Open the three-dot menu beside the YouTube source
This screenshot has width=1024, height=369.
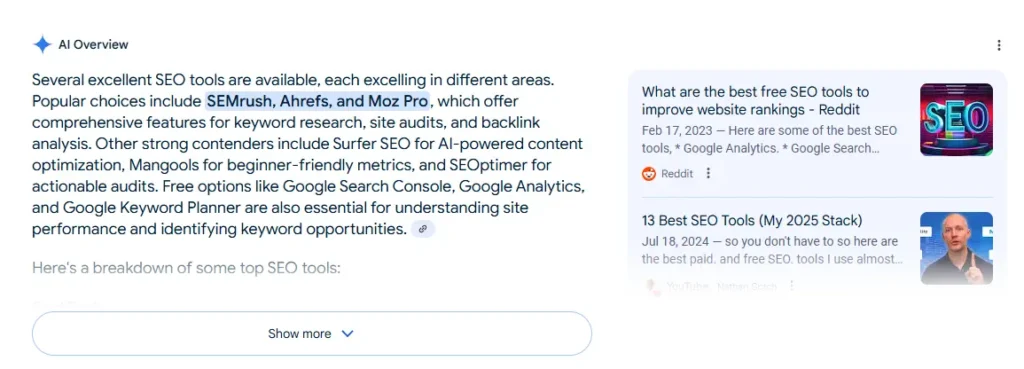coord(792,286)
